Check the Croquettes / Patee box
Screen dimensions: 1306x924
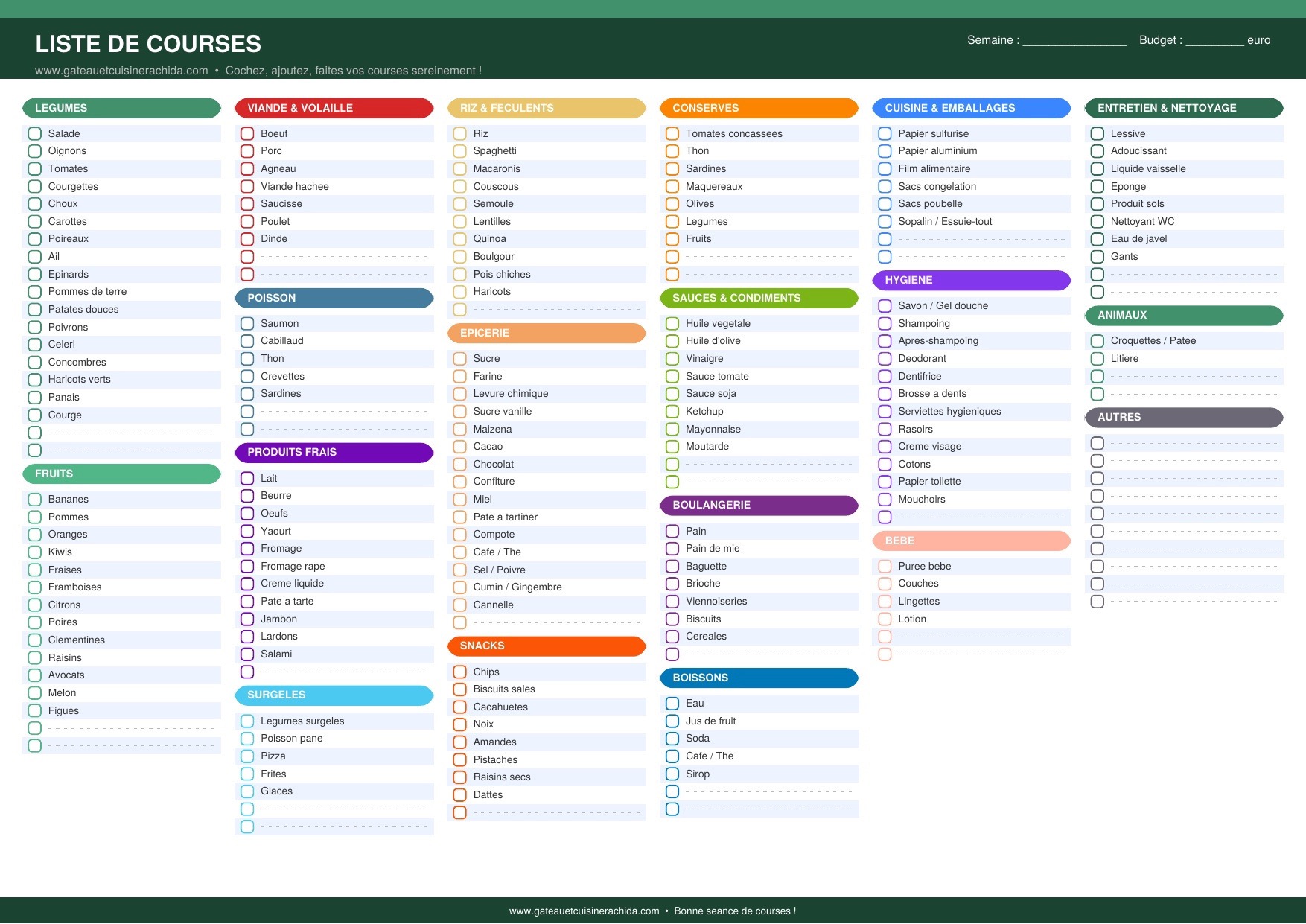[x=1097, y=341]
